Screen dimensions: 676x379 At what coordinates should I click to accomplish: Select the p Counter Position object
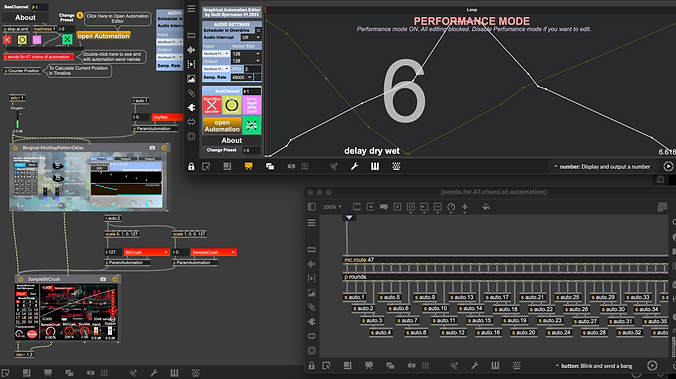(23, 71)
